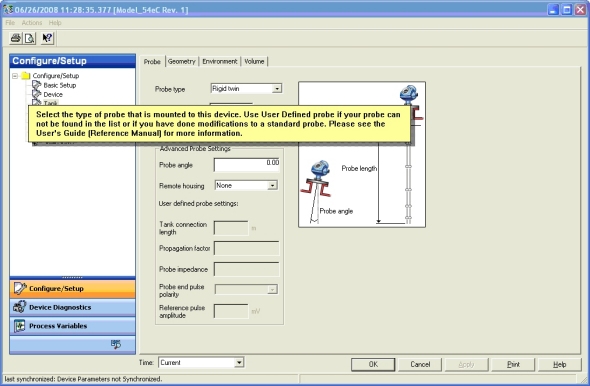This screenshot has height=386, width=590.
Task: Click the Cancel button
Action: 420,364
